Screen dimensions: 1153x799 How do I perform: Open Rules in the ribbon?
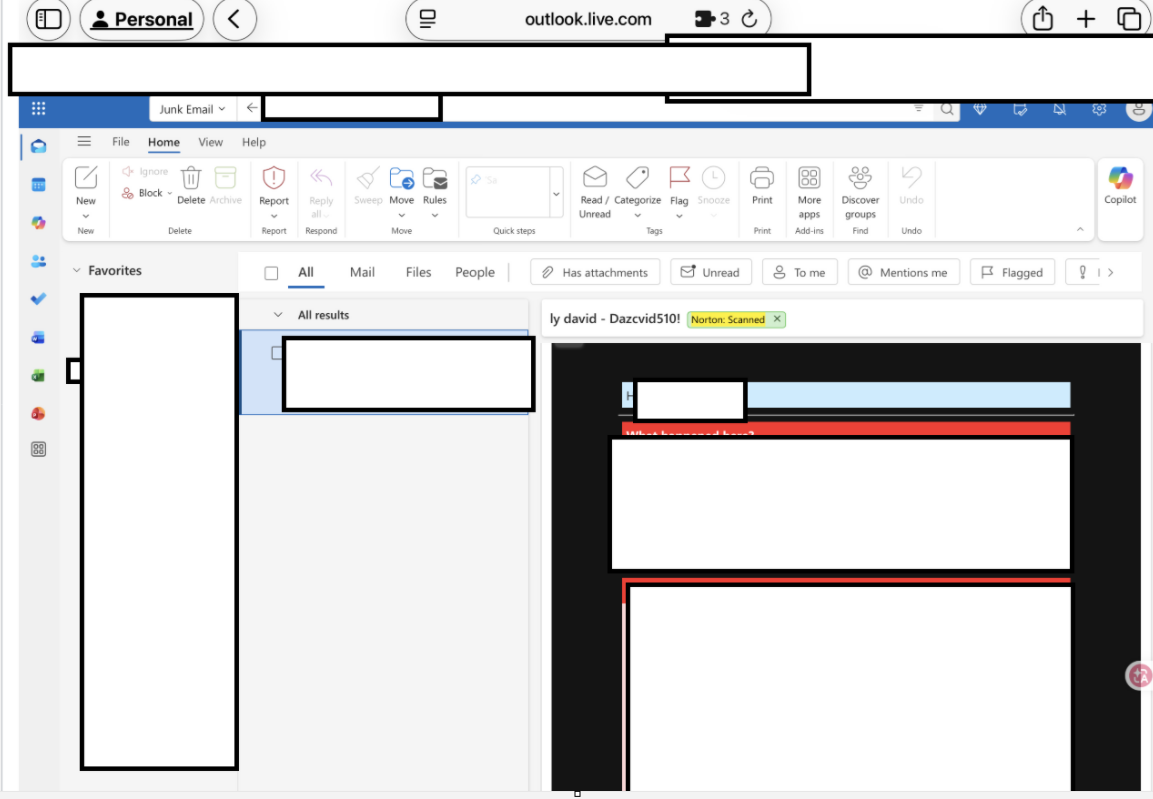pyautogui.click(x=435, y=184)
